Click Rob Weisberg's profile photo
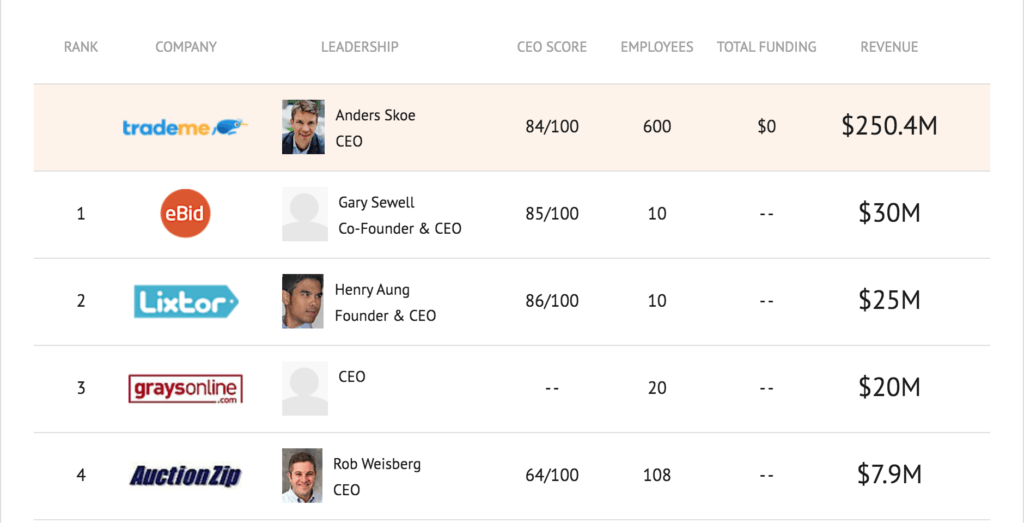 point(303,475)
